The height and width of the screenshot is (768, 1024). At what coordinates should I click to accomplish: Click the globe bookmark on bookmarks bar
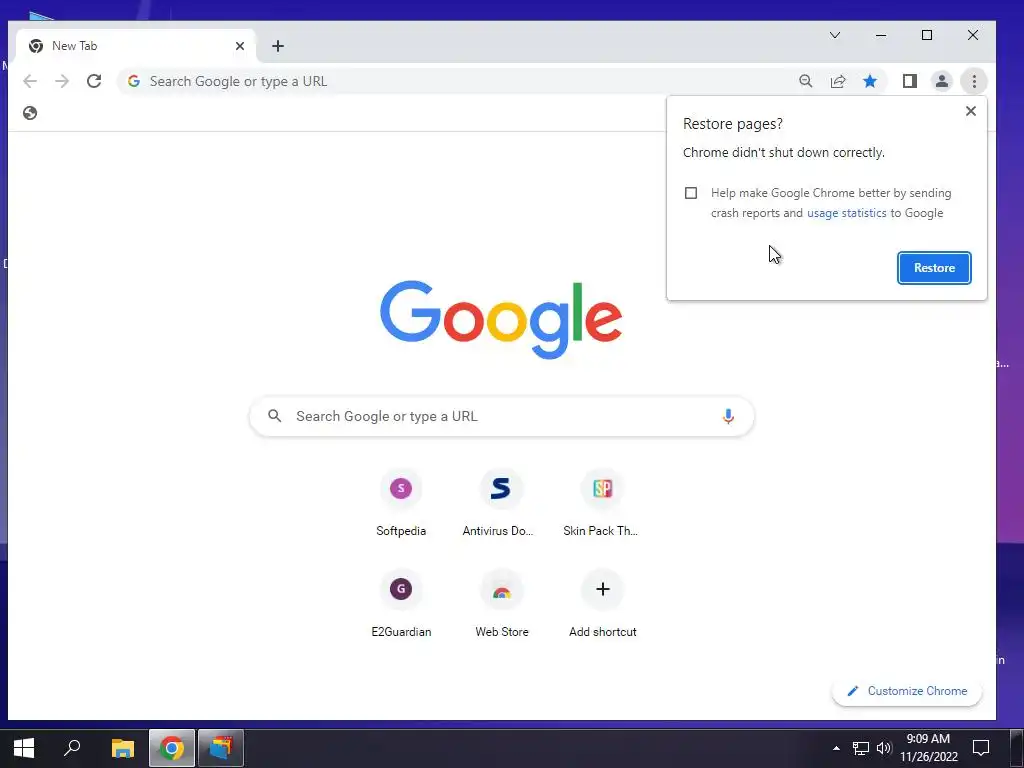[30, 113]
